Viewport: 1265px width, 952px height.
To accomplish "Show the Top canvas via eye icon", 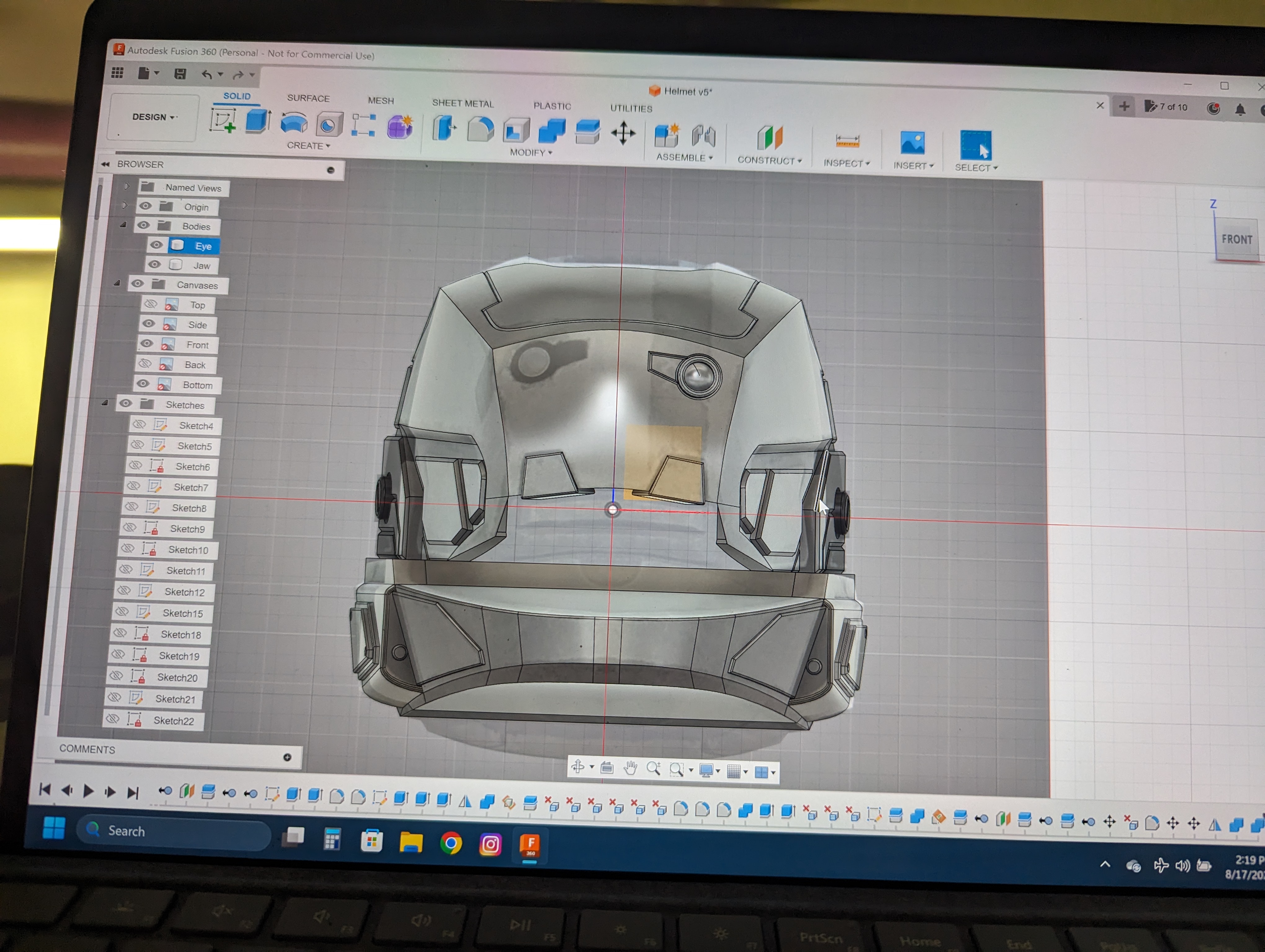I will 150,304.
